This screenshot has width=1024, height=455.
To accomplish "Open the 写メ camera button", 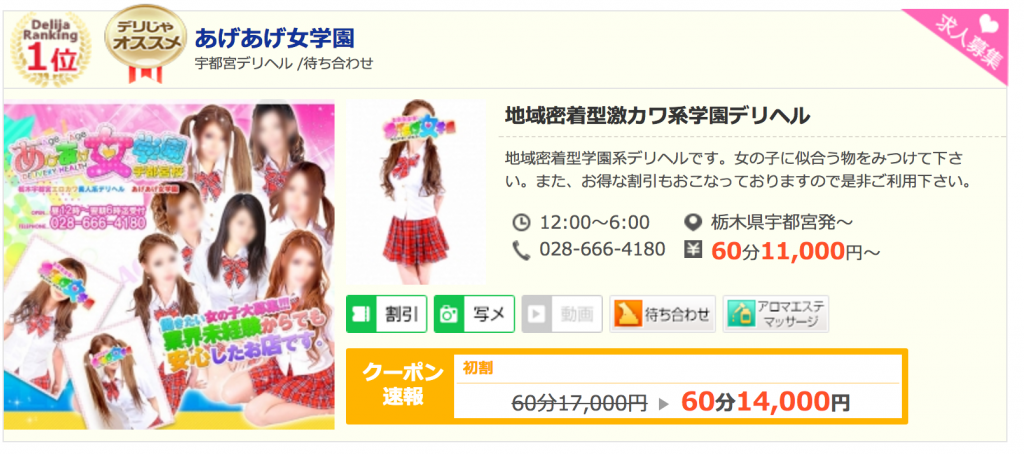I will pos(474,314).
